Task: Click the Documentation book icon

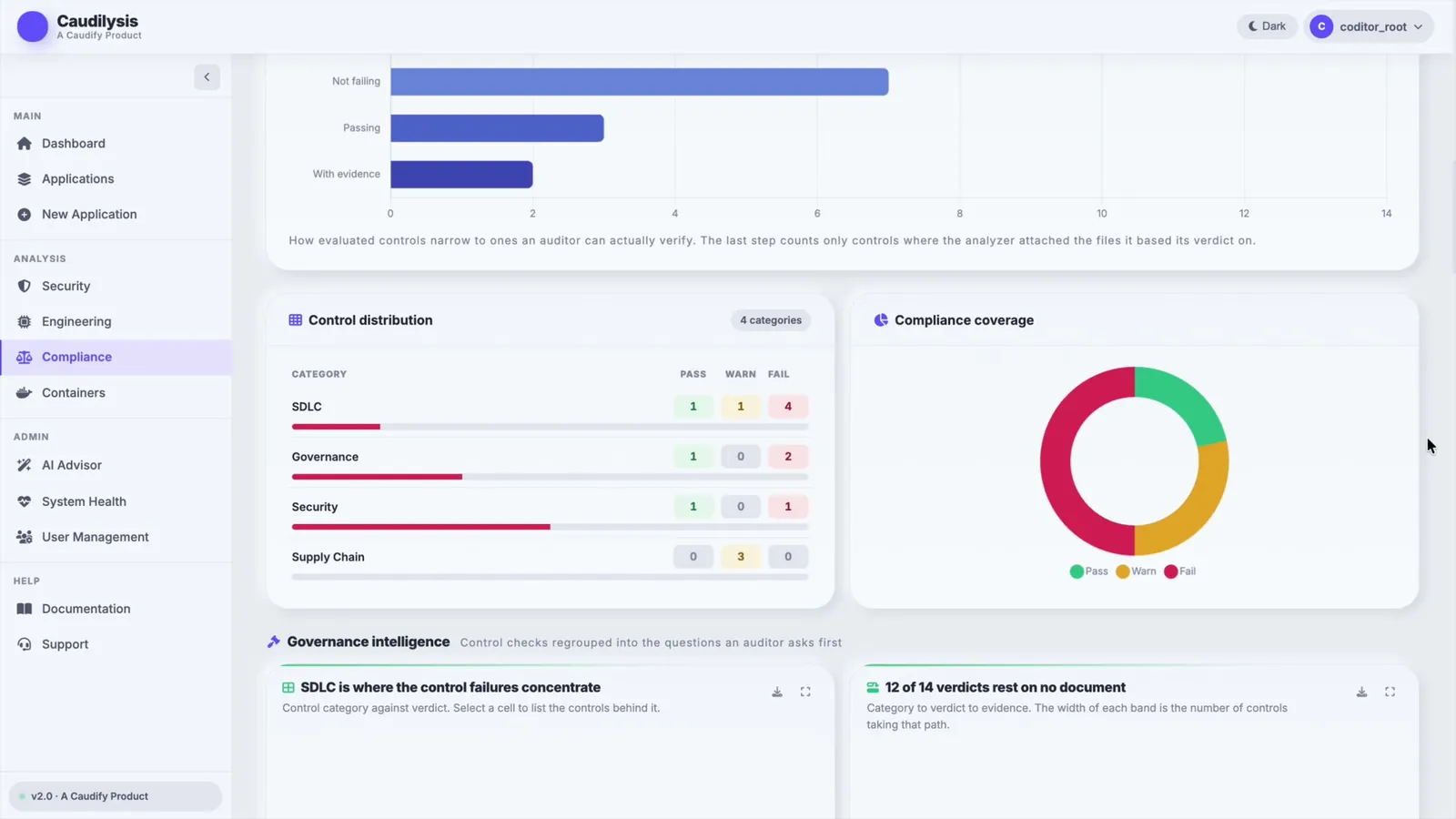Action: [x=25, y=609]
